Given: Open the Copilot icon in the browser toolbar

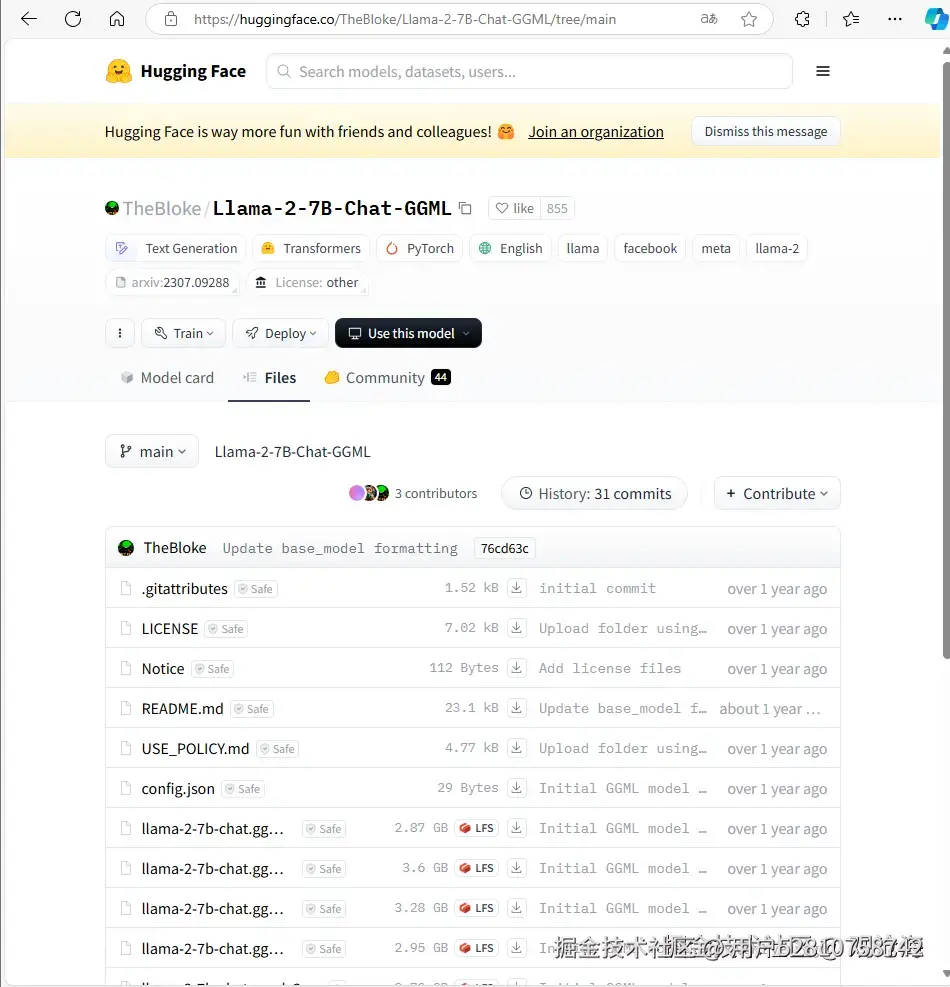Looking at the screenshot, I should 936,19.
